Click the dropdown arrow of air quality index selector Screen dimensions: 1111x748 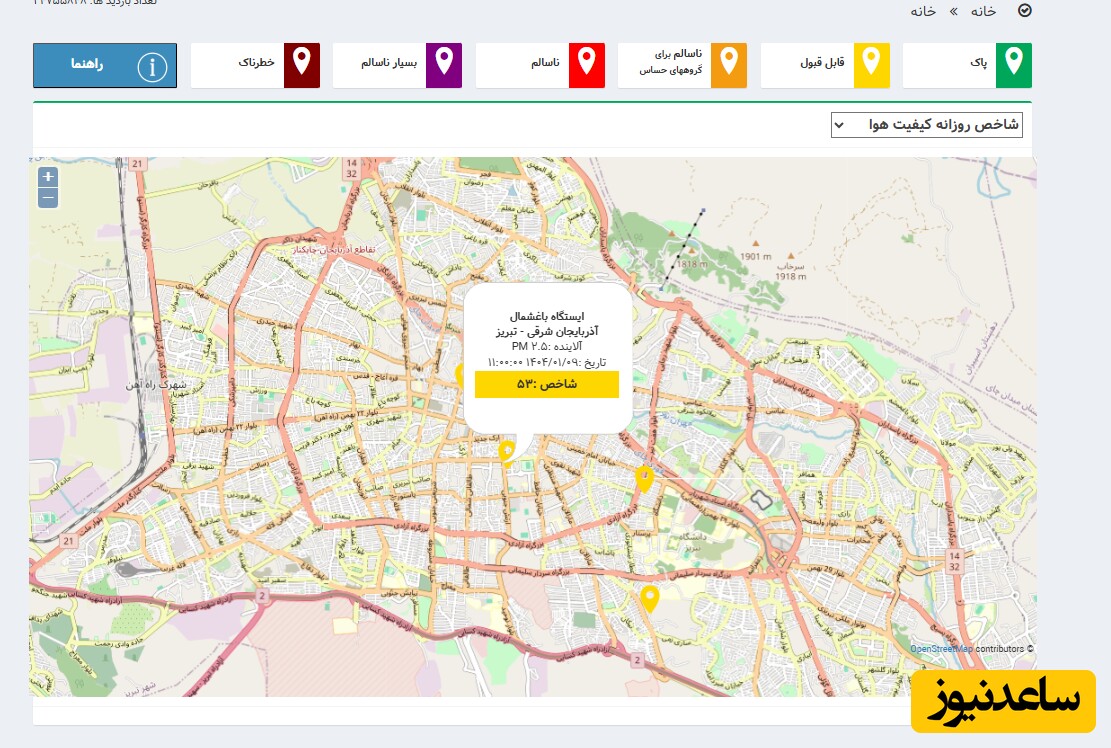[x=840, y=125]
